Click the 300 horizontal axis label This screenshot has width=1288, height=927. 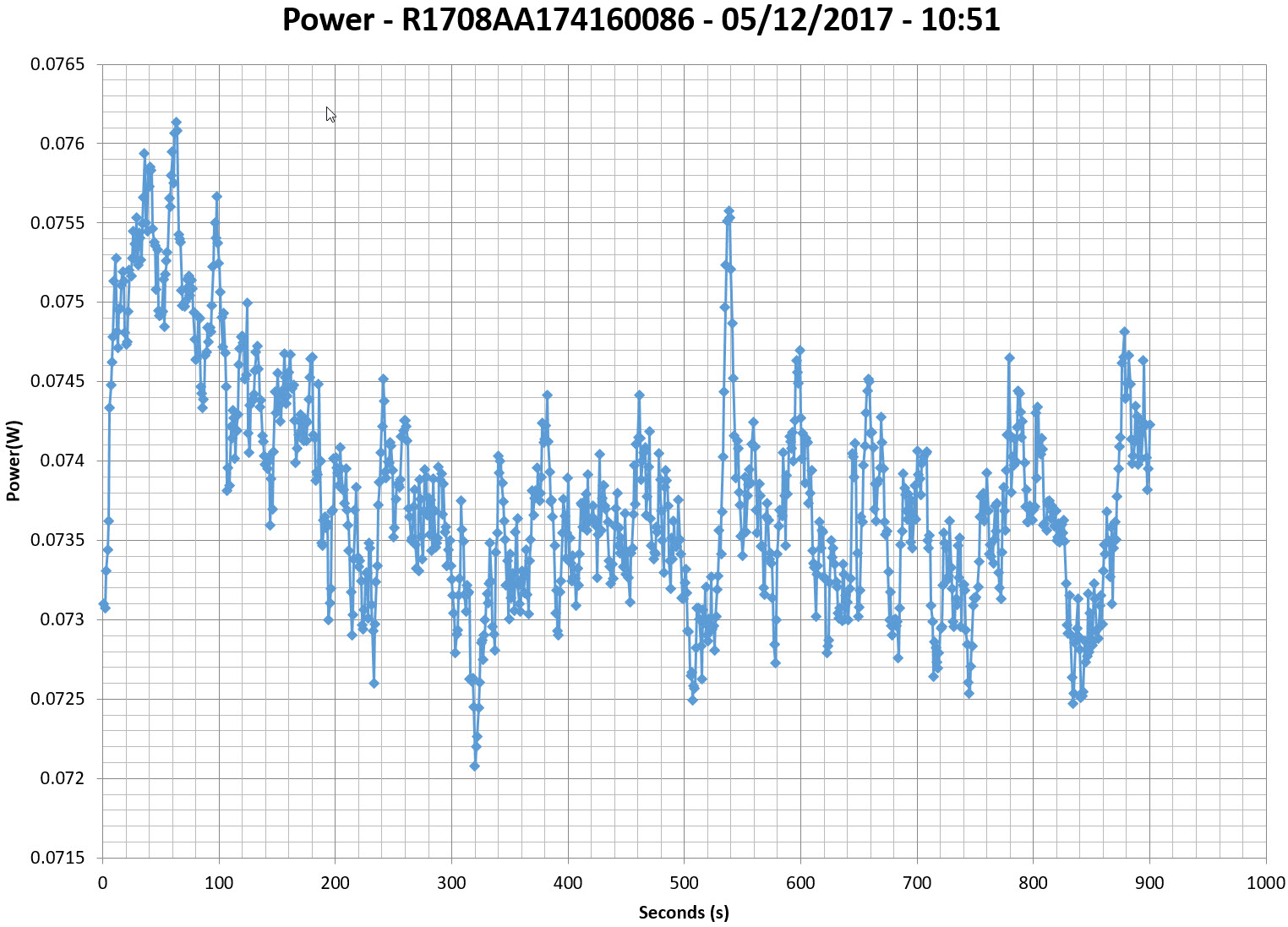coord(451,884)
